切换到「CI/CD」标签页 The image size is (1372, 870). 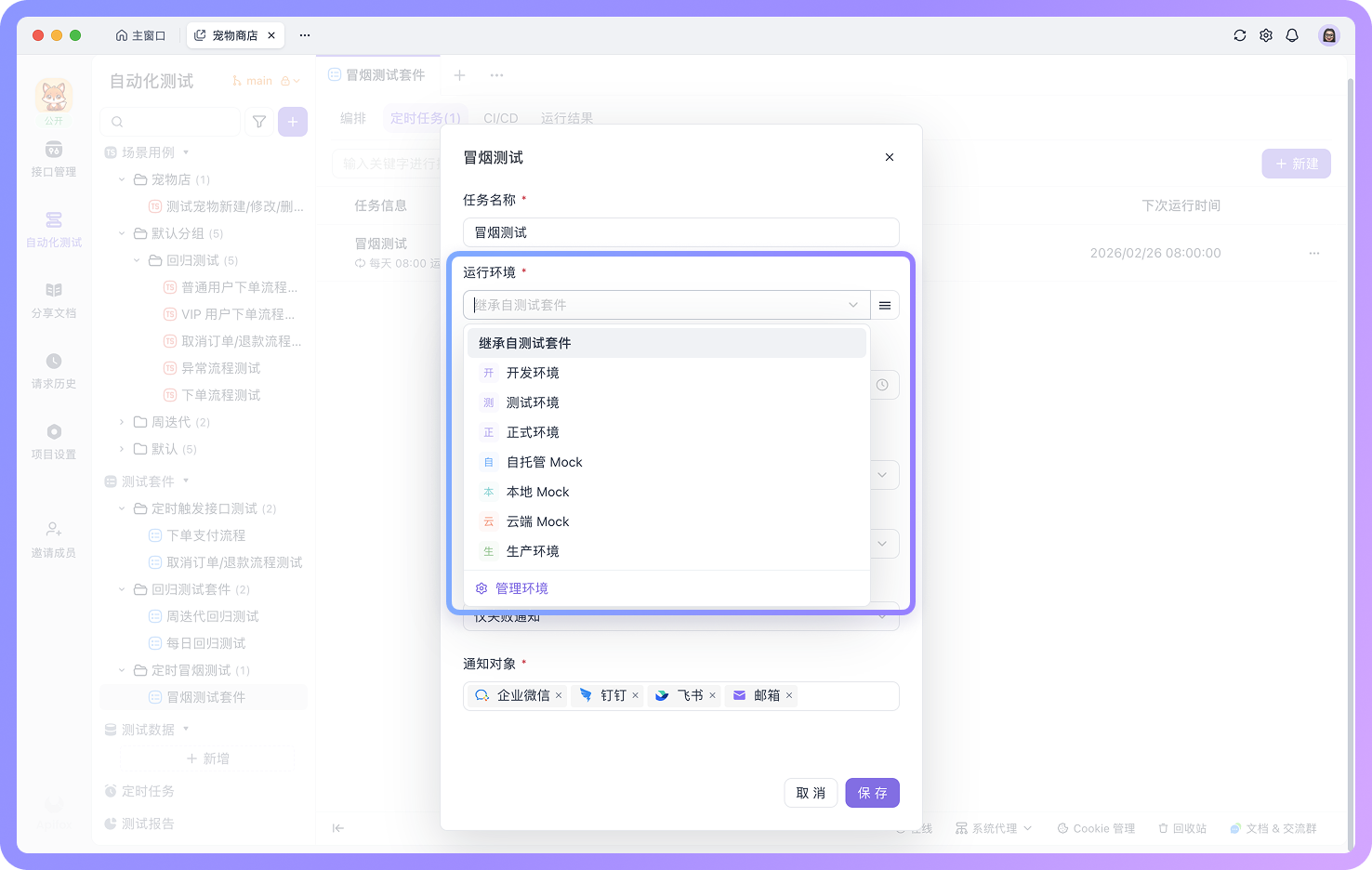point(500,117)
